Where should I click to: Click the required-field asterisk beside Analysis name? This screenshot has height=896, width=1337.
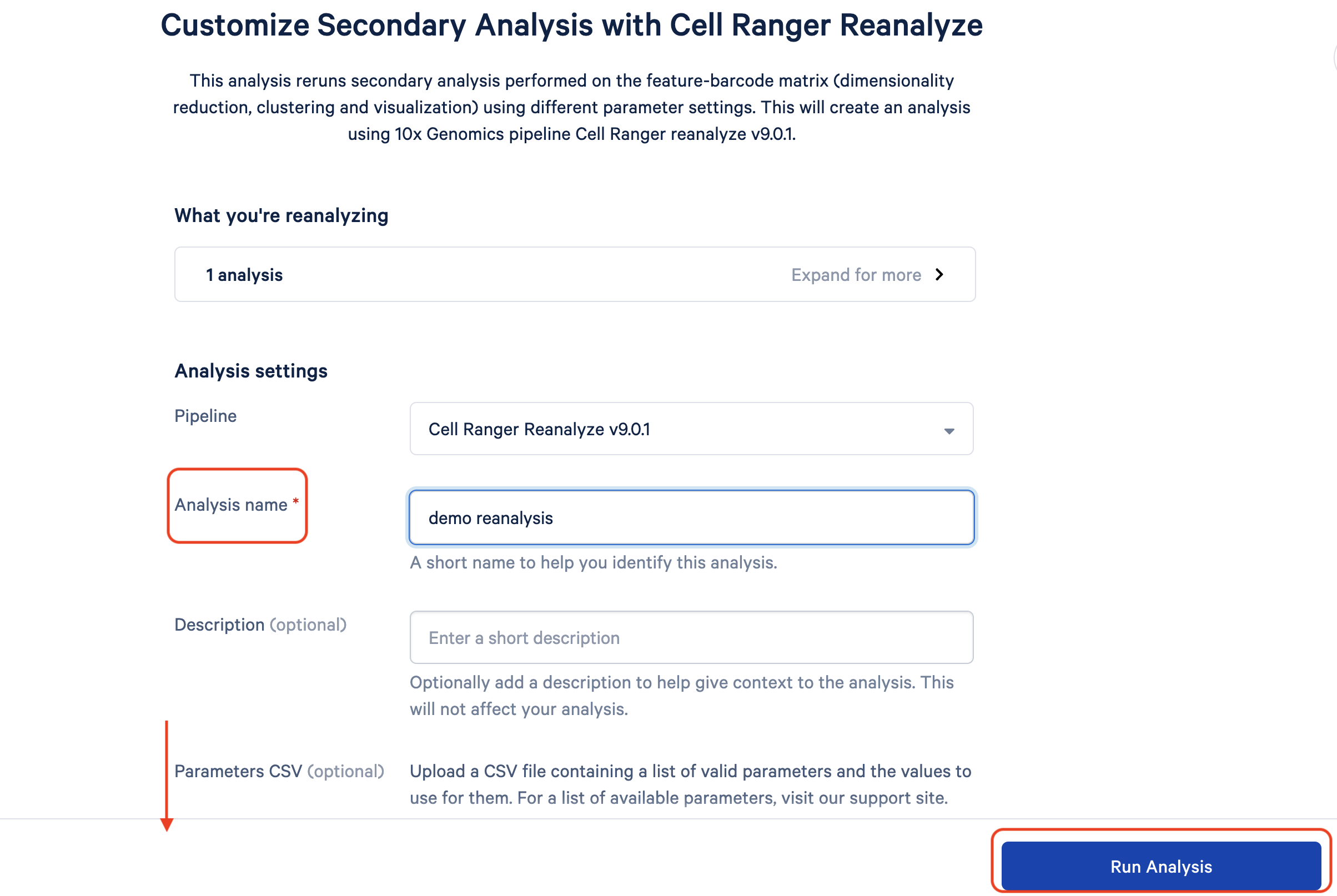pyautogui.click(x=296, y=501)
